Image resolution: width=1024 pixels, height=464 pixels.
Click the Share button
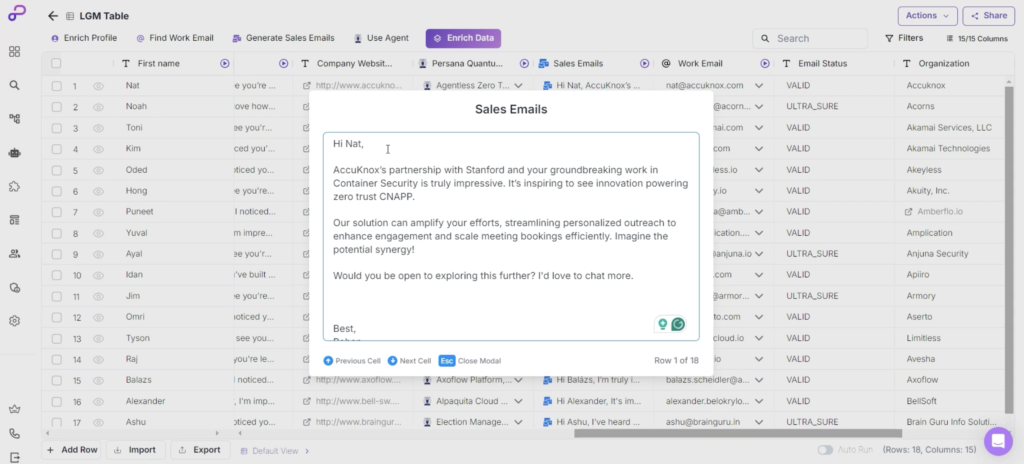pyautogui.click(x=988, y=15)
